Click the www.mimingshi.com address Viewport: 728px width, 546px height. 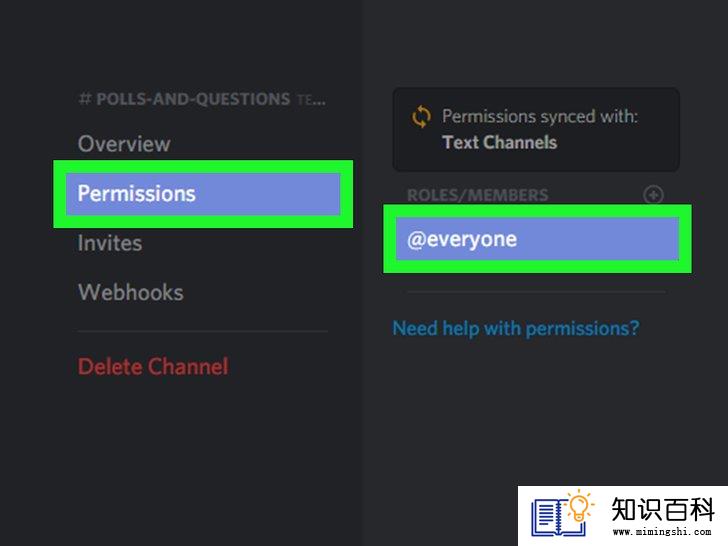coord(662,531)
